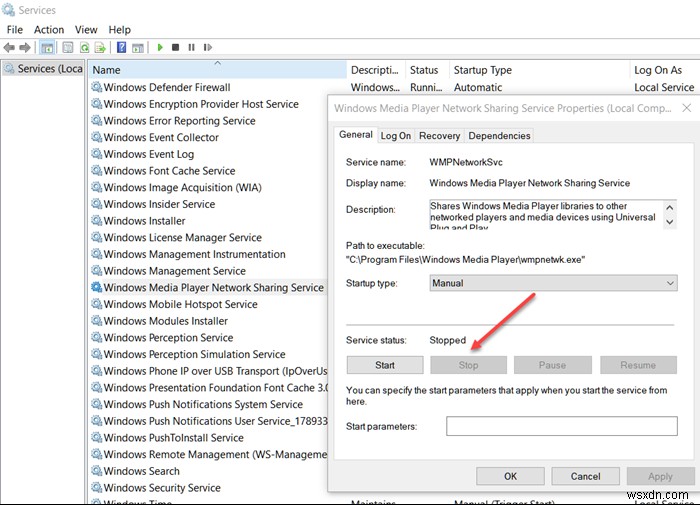Viewport: 700px width, 505px height.
Task: Click OK in the properties dialog
Action: (510, 476)
